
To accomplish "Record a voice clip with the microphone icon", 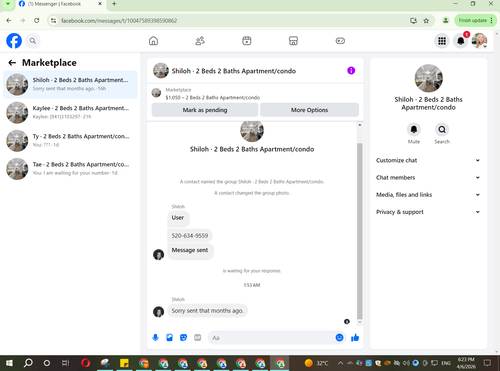I will click(x=155, y=338).
